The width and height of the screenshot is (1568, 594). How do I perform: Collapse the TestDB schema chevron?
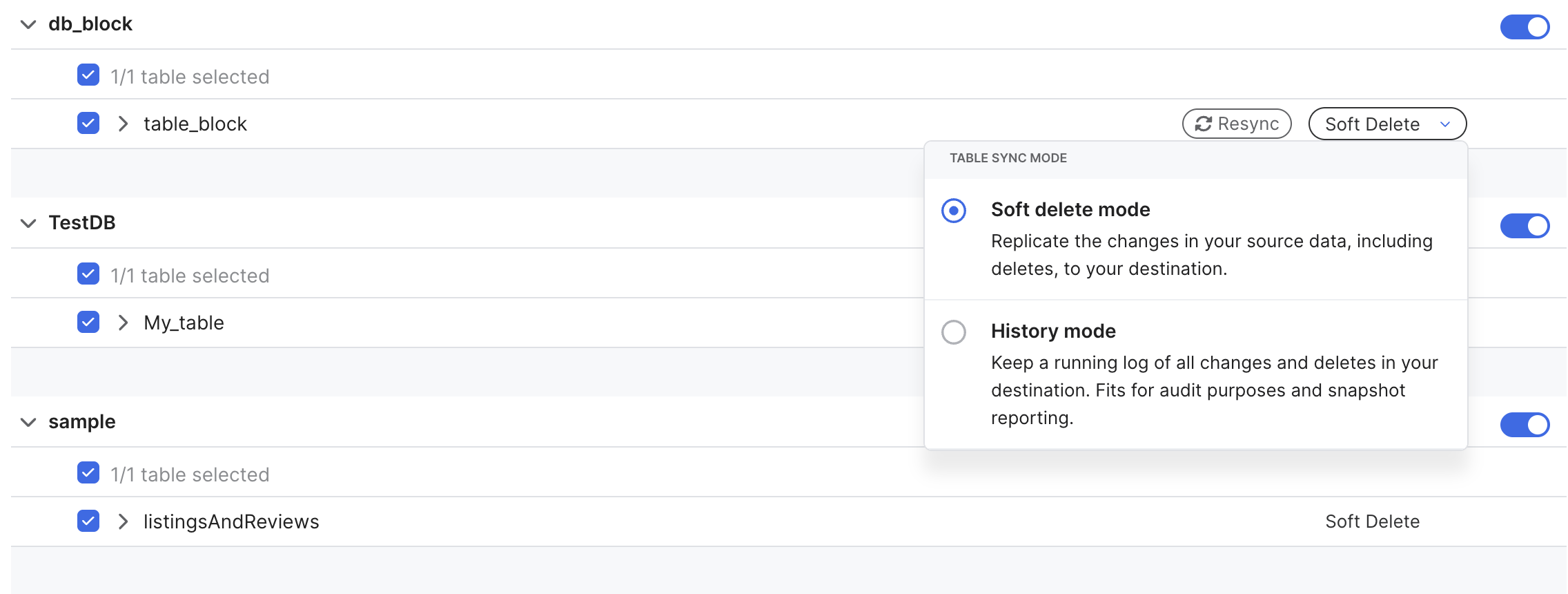[28, 223]
